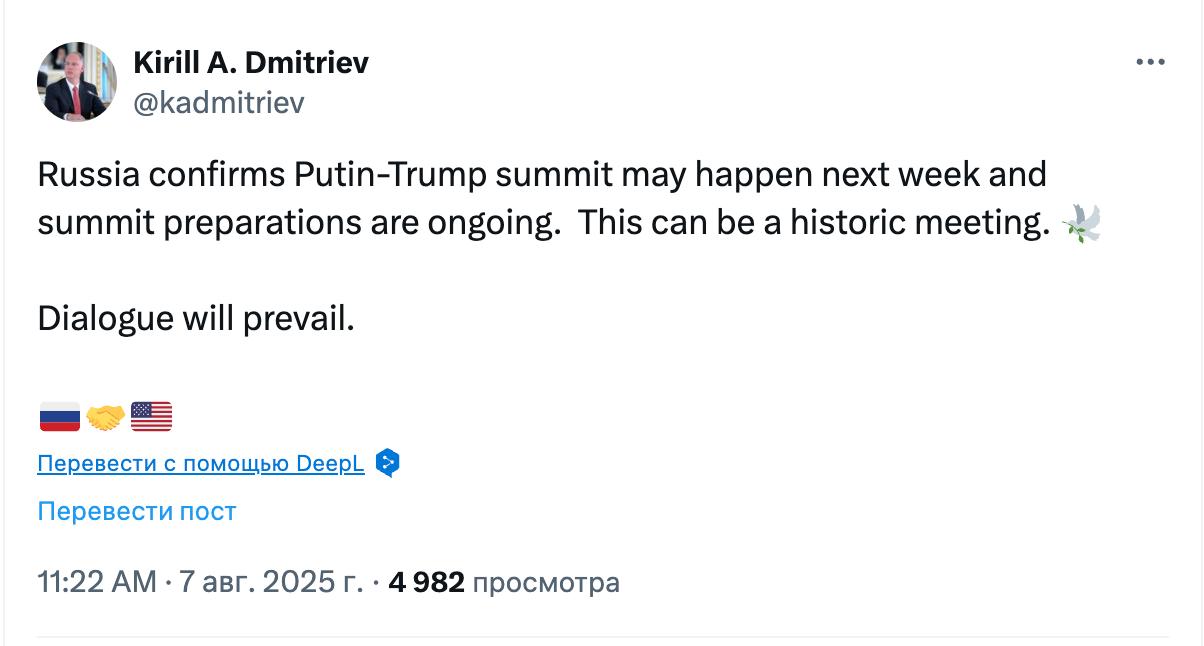Click the Russian flag emoji
Viewport: 1204px width, 646px height.
pos(60,416)
